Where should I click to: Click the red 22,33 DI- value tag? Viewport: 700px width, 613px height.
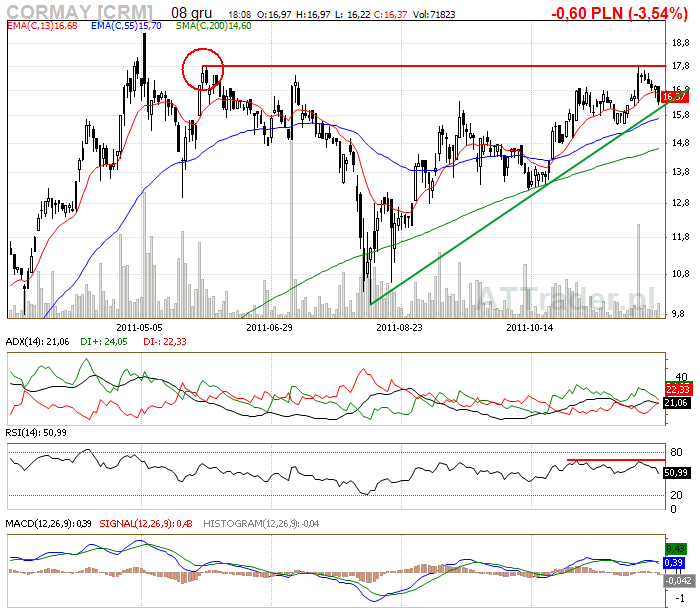click(x=678, y=389)
